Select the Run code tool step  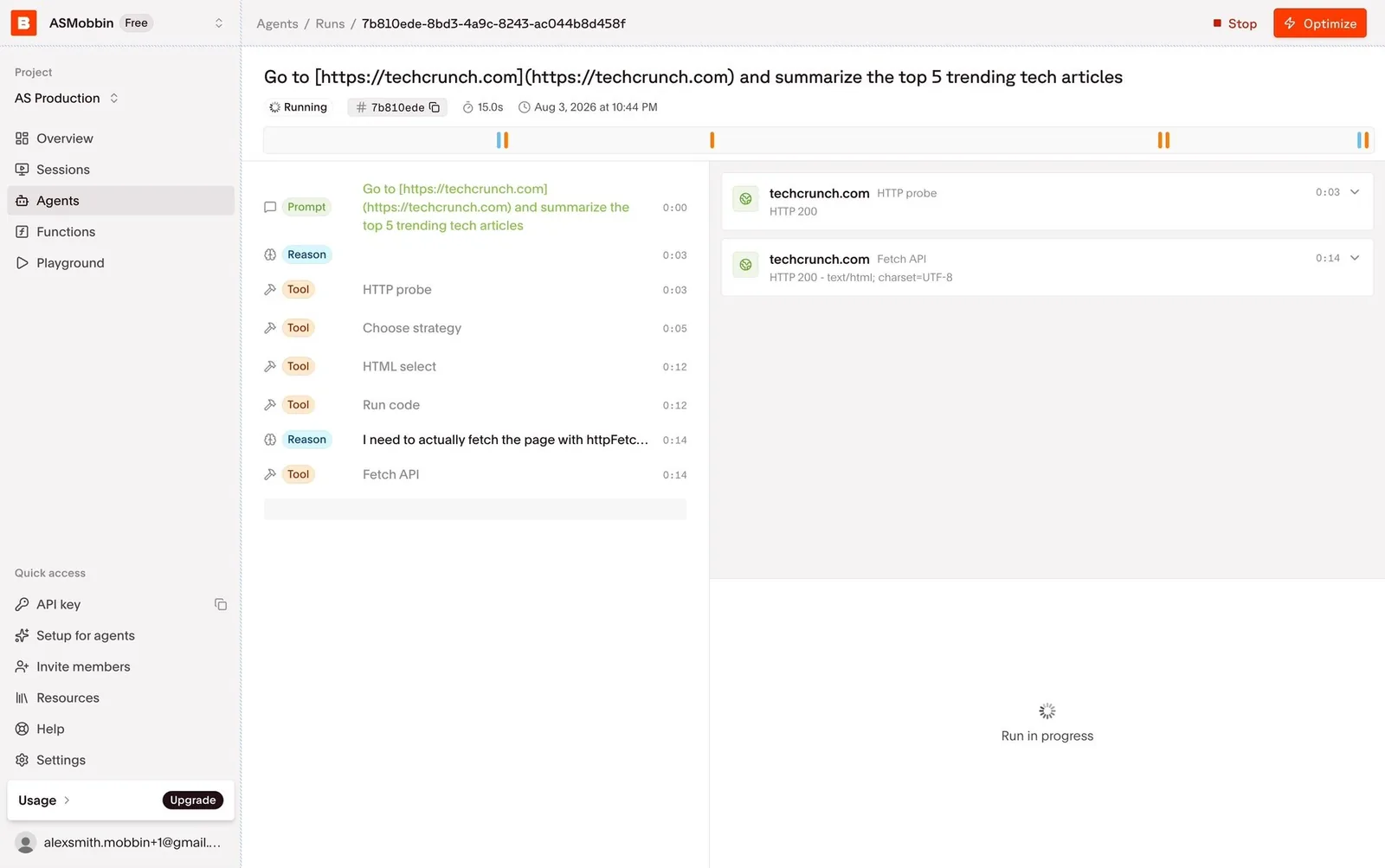[x=475, y=405]
